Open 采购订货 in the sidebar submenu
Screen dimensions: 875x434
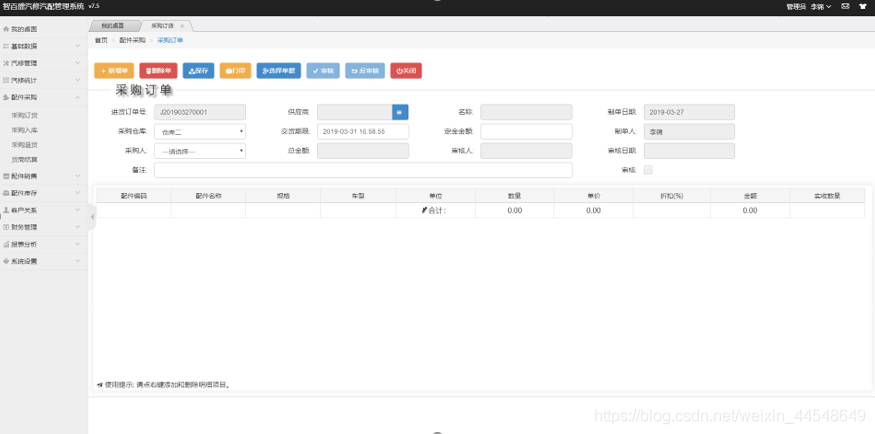pos(25,115)
